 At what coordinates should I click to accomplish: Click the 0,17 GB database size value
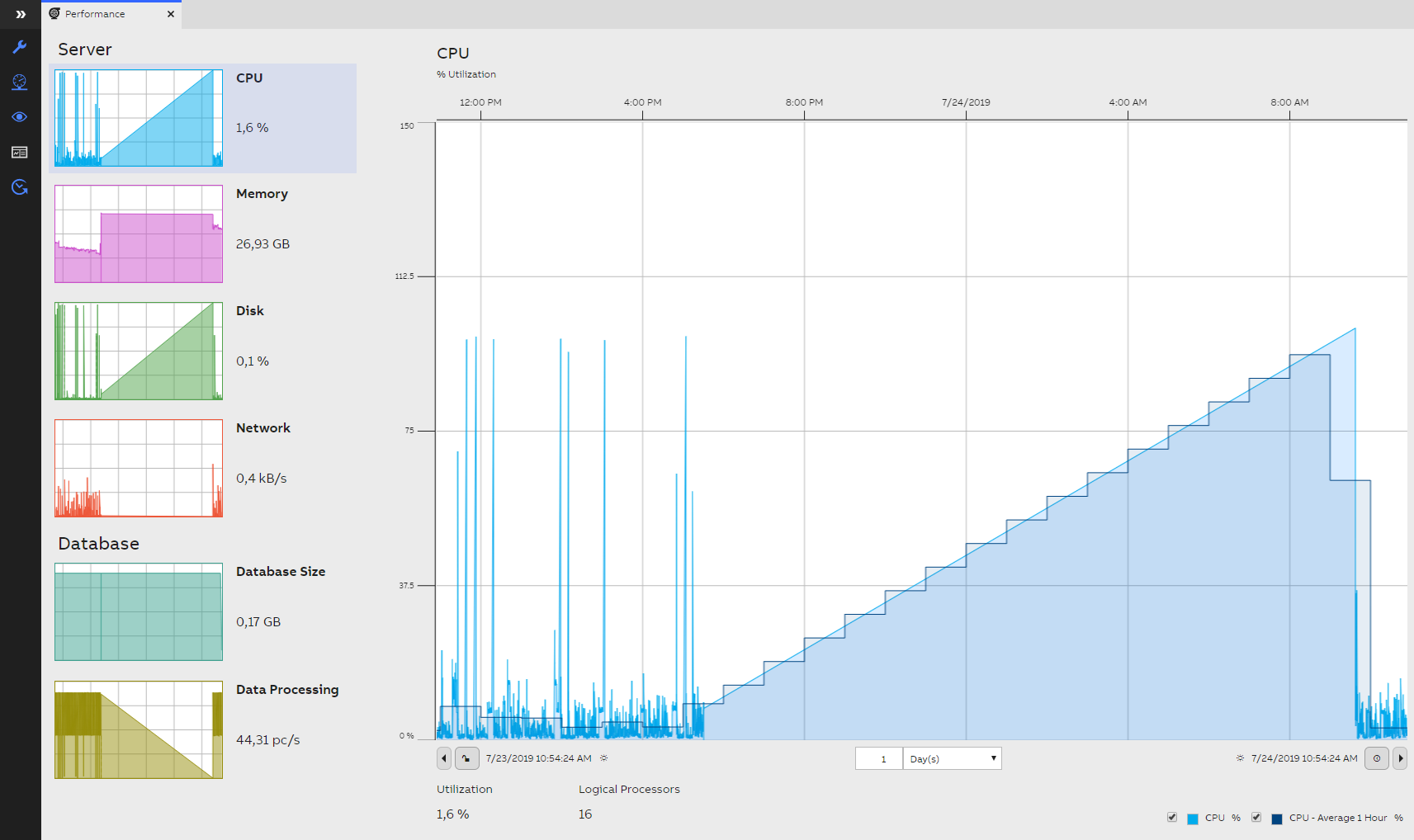[258, 622]
